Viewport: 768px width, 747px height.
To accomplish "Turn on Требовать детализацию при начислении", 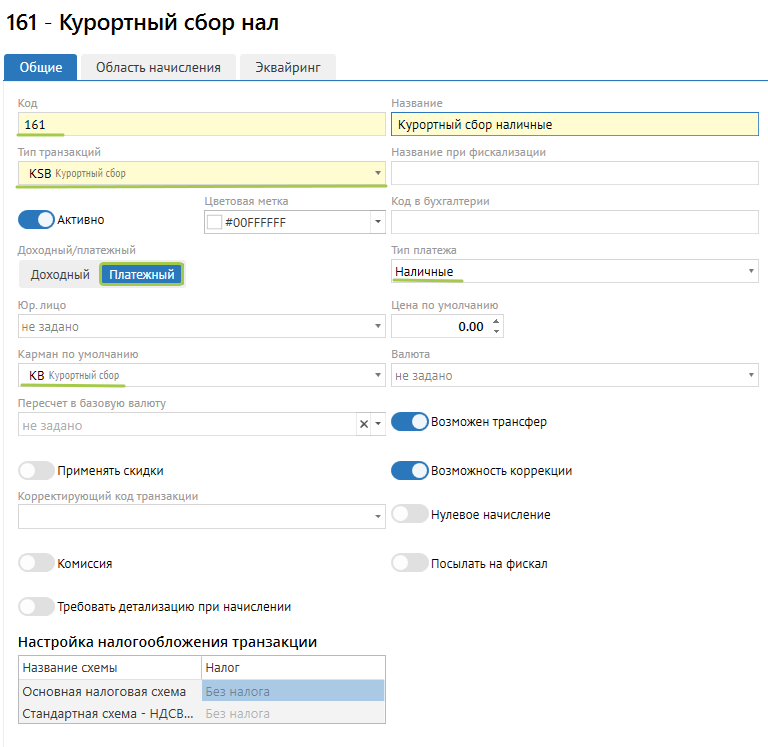I will (36, 606).
